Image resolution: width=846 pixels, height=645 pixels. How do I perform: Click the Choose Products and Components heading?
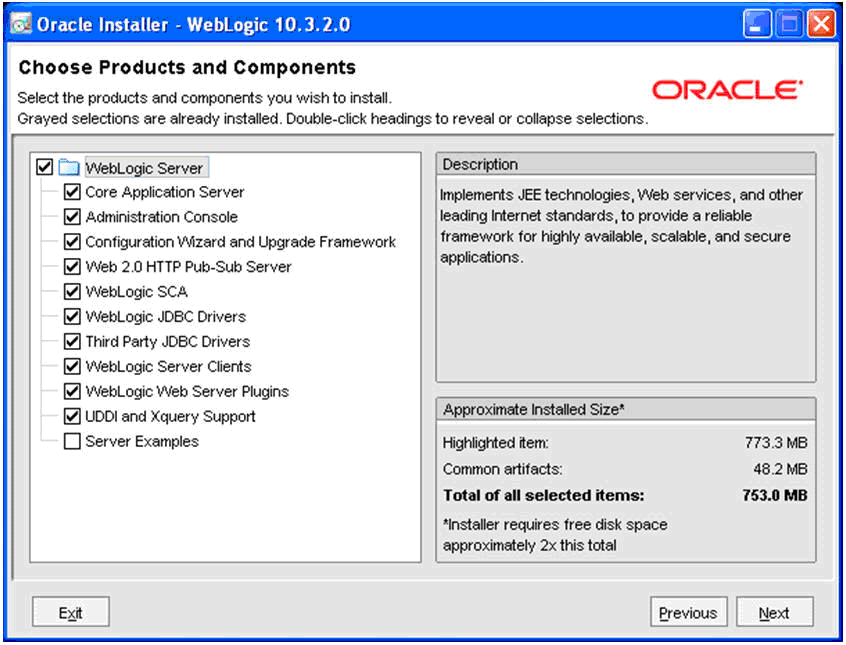point(187,67)
